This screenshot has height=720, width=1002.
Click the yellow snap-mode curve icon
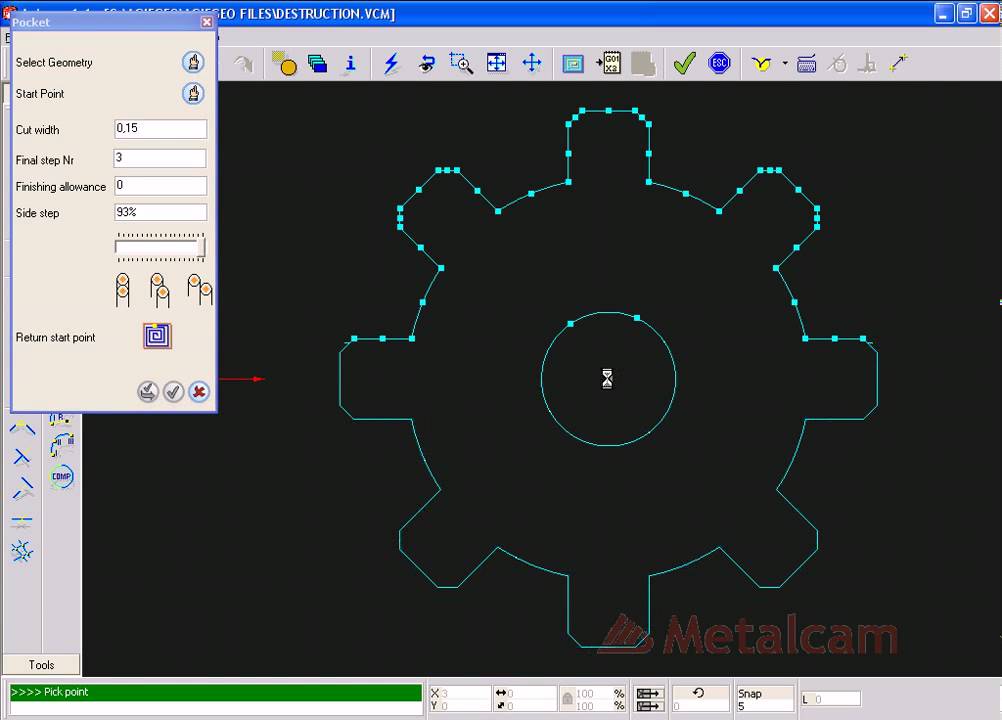click(761, 64)
